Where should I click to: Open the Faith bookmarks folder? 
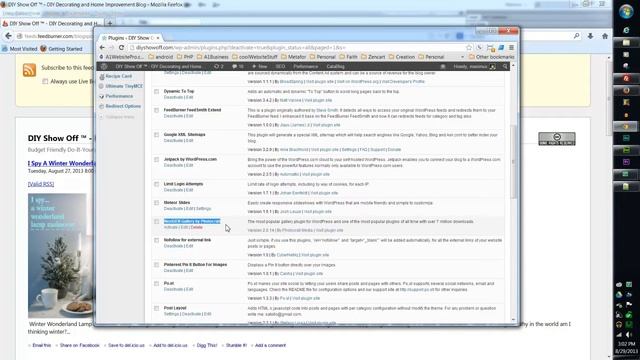pyautogui.click(x=348, y=57)
